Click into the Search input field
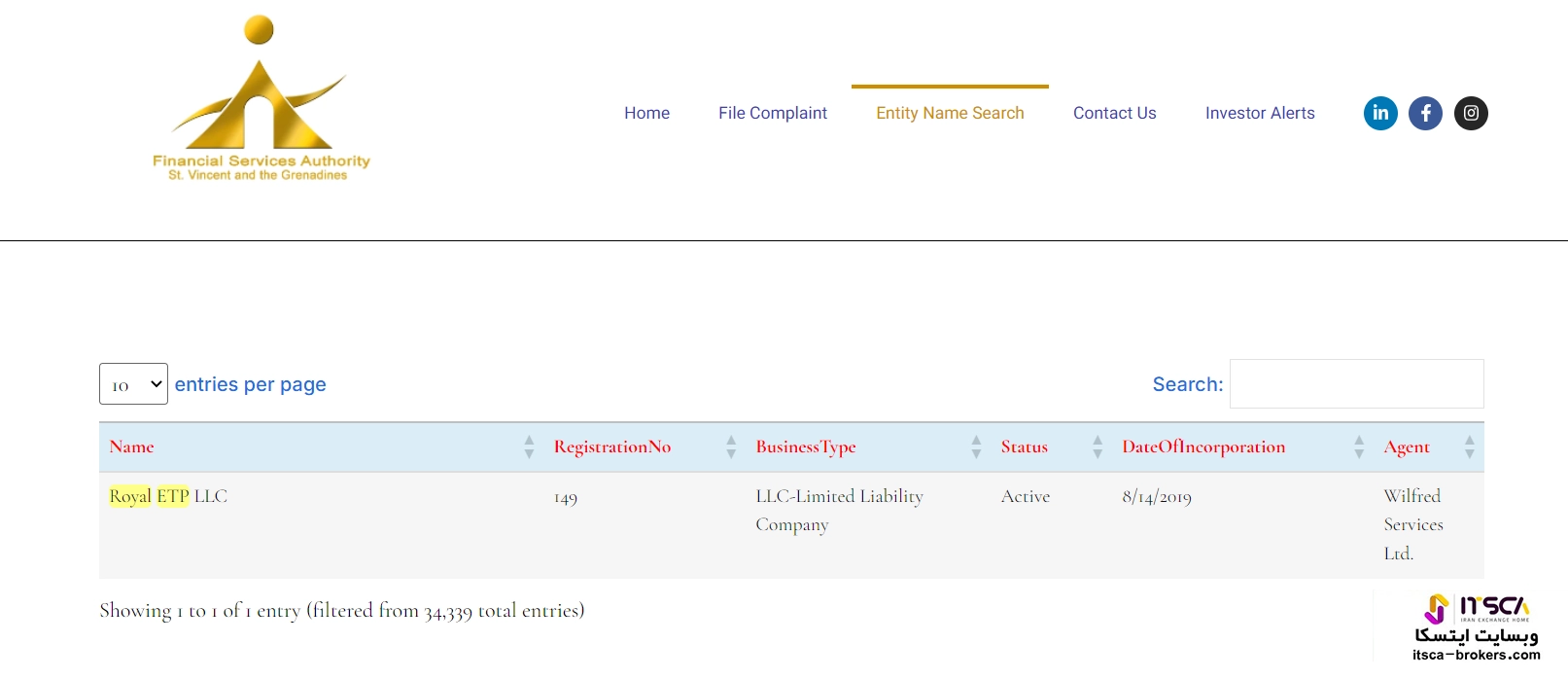This screenshot has height=679, width=1568. click(1356, 383)
